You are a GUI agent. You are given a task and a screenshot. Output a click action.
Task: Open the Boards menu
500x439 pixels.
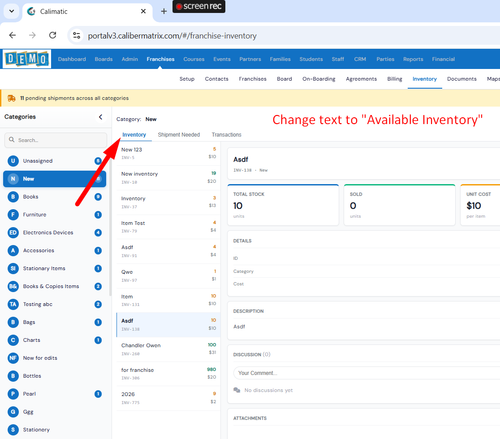click(x=104, y=59)
